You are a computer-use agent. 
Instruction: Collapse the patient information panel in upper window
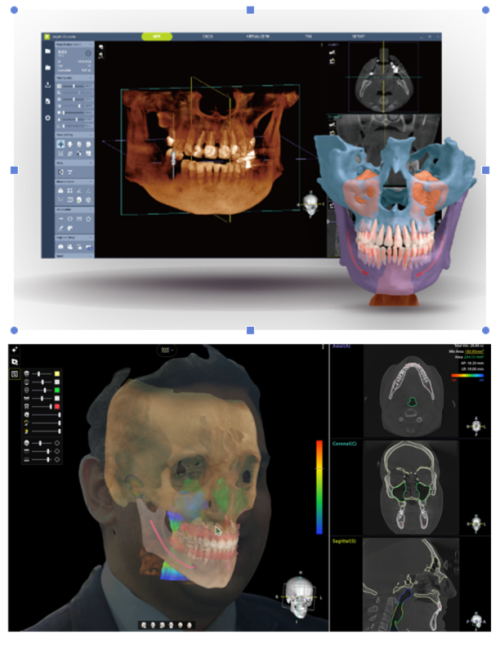90,44
